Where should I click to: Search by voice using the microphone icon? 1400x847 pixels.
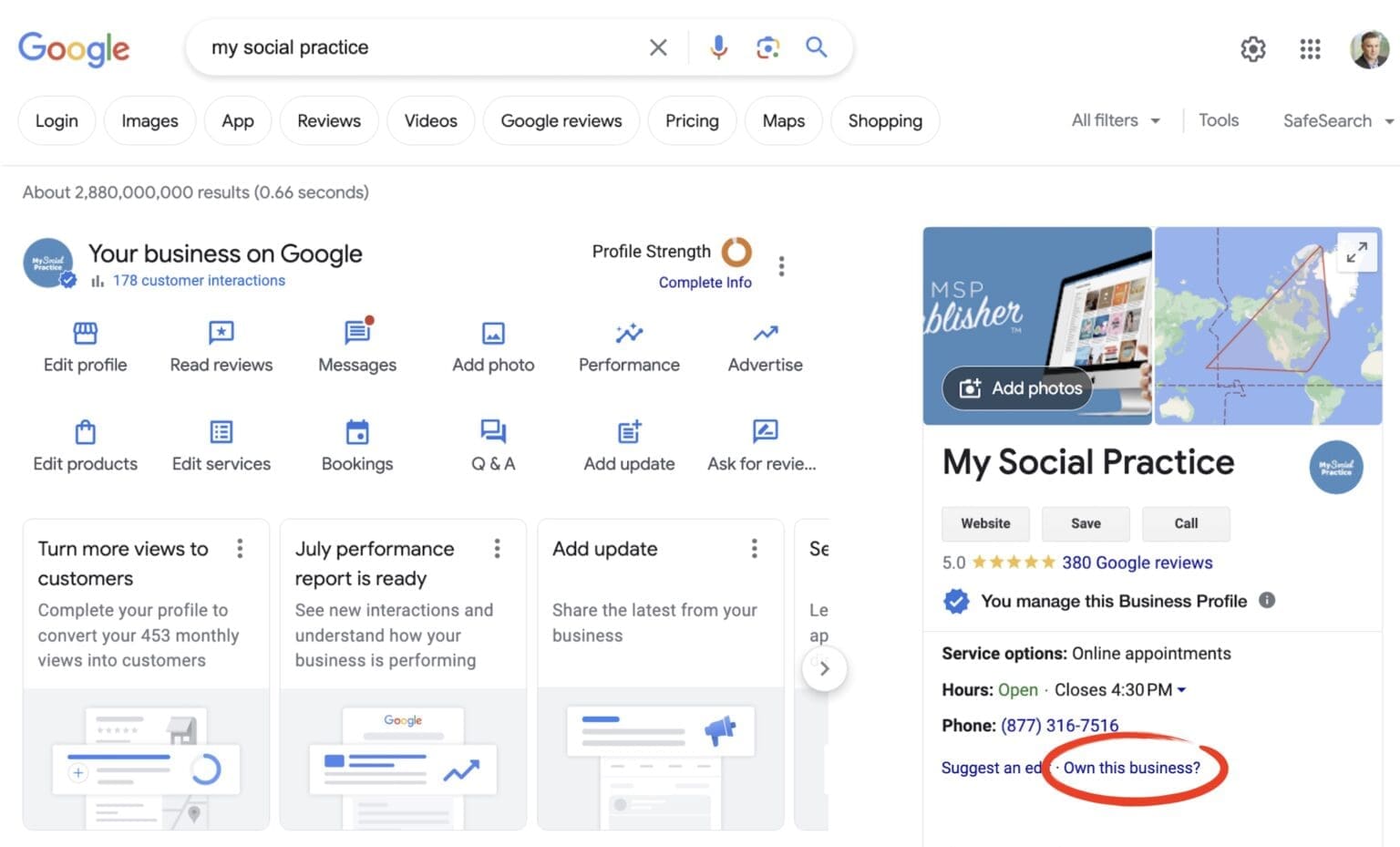718,47
